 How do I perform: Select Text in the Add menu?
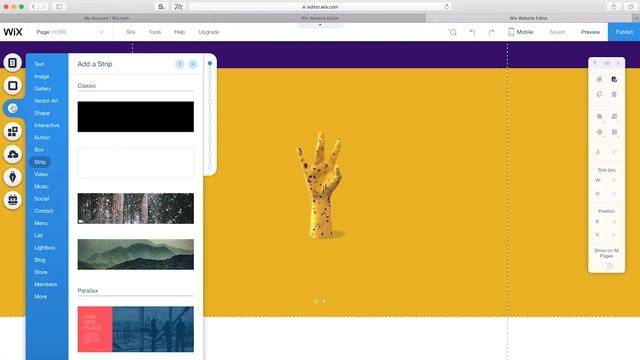(39, 64)
